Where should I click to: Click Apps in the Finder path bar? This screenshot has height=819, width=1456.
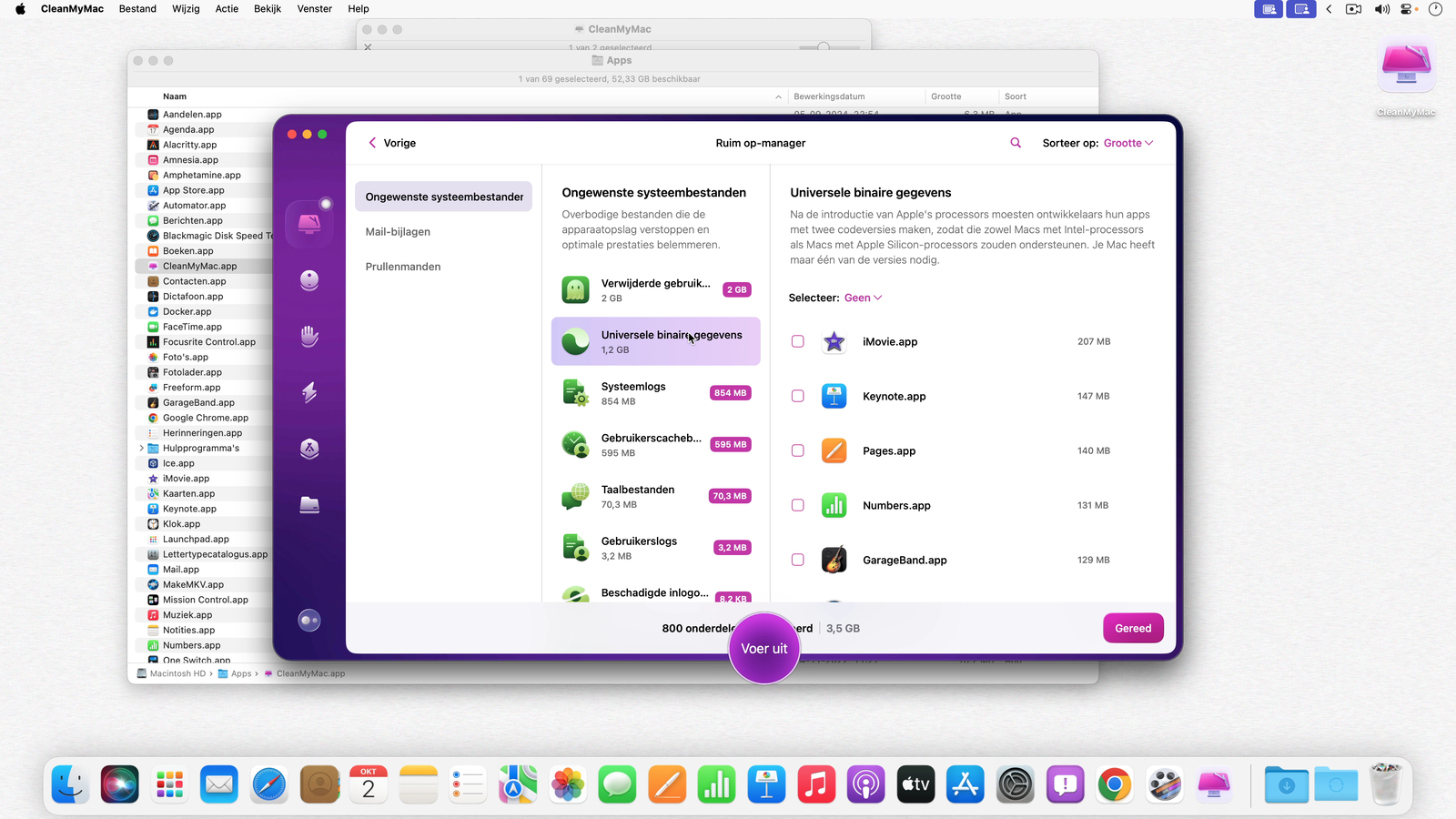tap(235, 674)
